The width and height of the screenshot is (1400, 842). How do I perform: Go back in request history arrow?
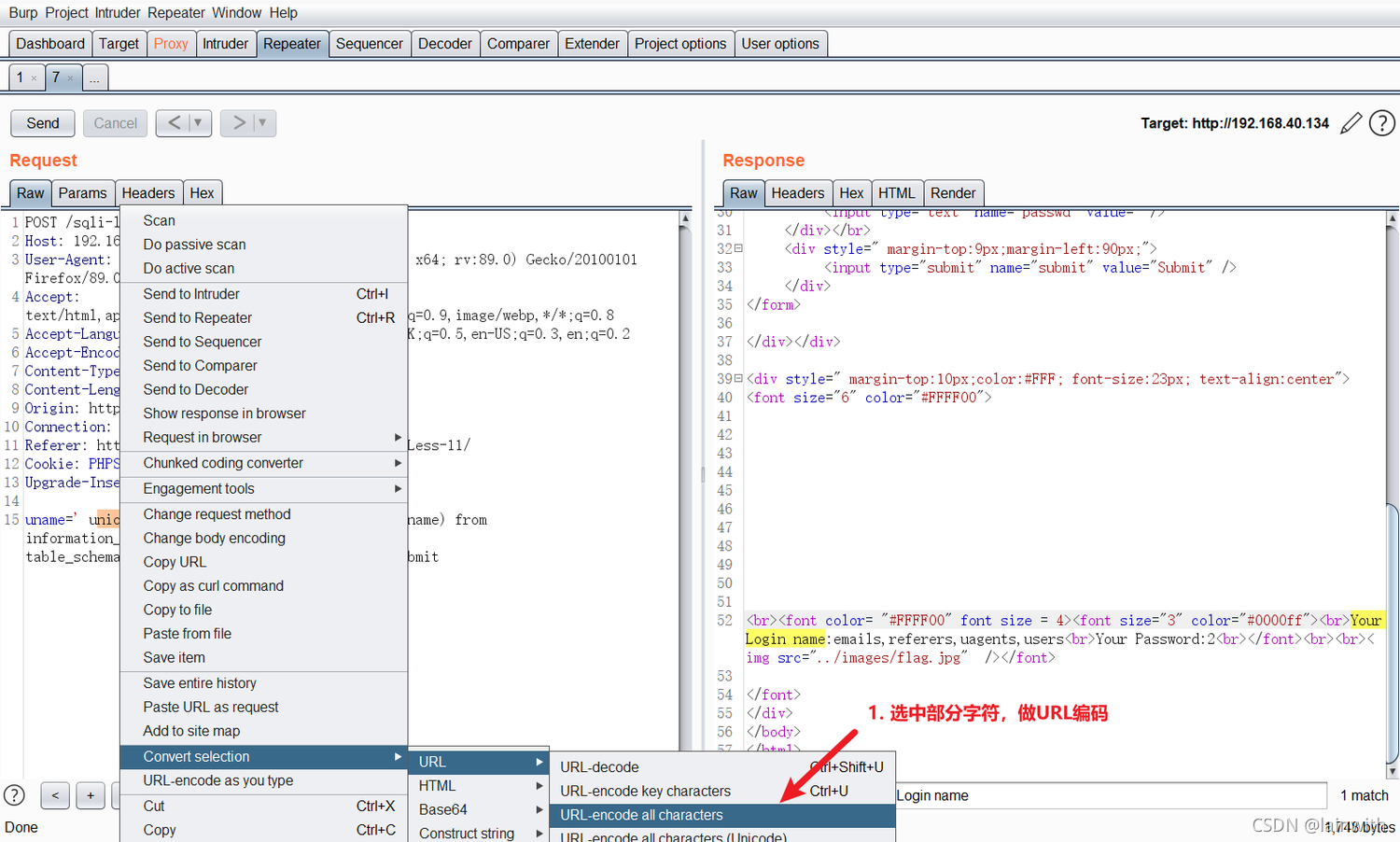coord(174,122)
